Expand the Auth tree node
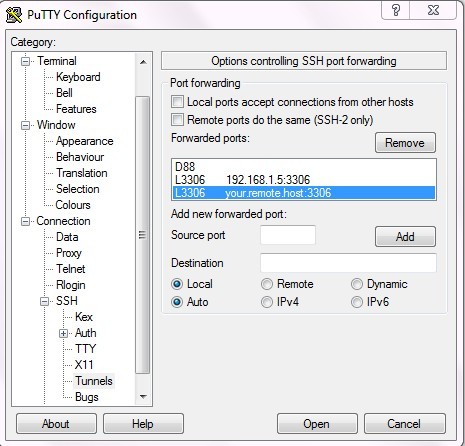This screenshot has width=465, height=446. tap(63, 333)
